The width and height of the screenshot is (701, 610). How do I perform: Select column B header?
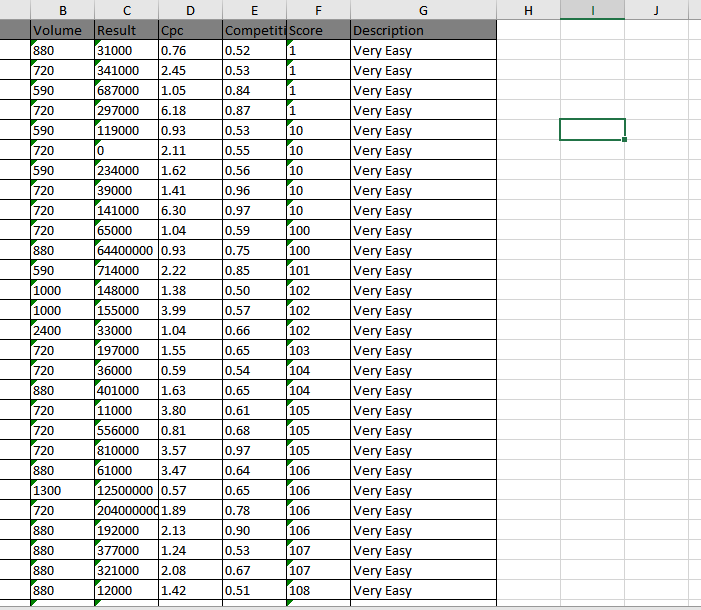[x=62, y=10]
